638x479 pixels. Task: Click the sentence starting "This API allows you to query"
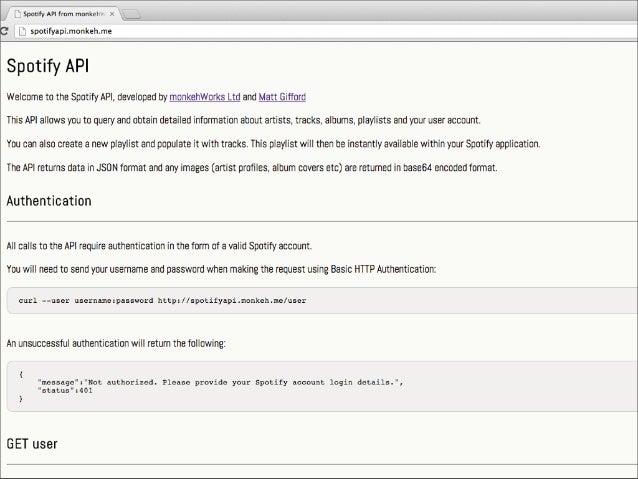point(243,120)
